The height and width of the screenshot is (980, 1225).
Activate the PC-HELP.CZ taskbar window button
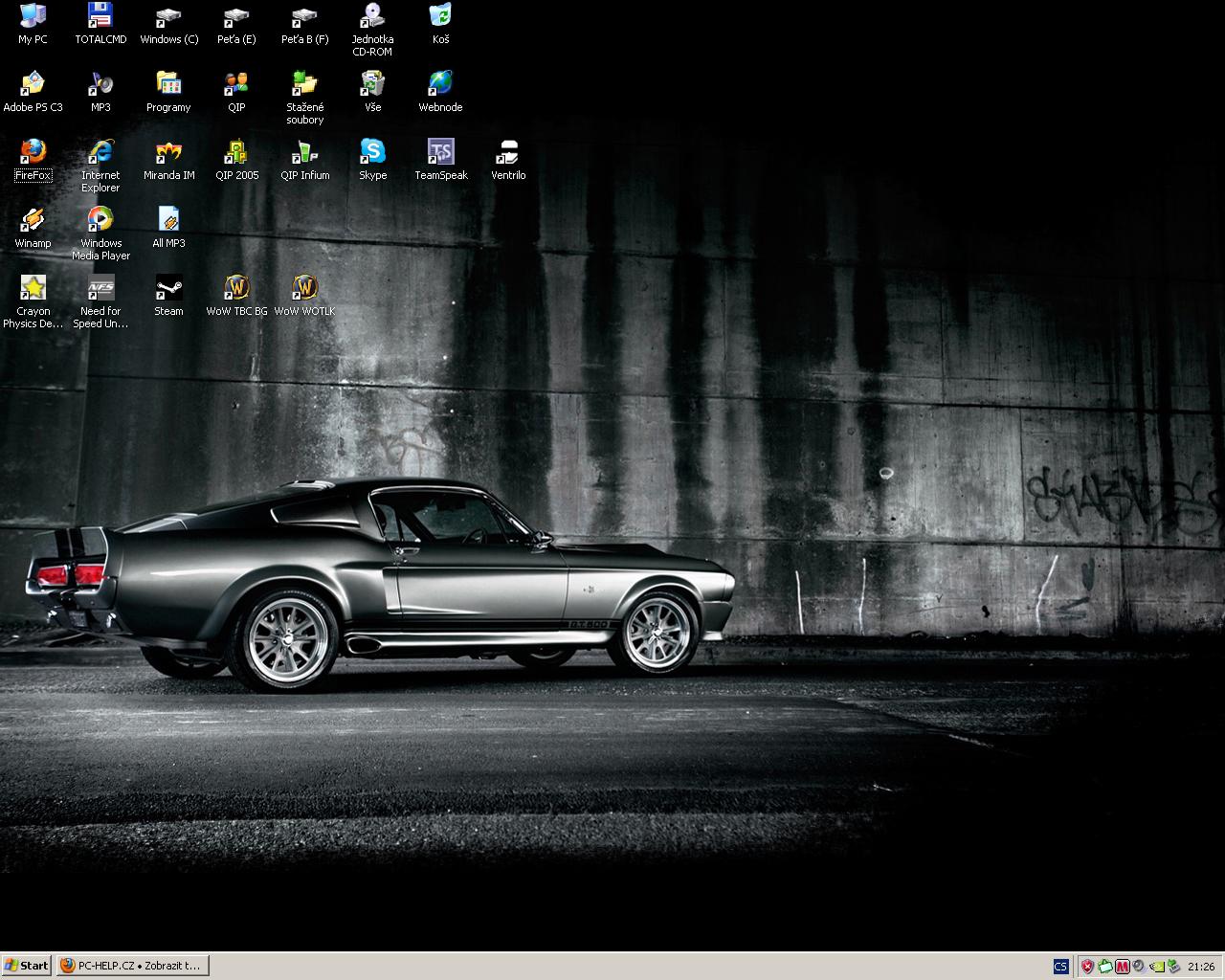132,966
